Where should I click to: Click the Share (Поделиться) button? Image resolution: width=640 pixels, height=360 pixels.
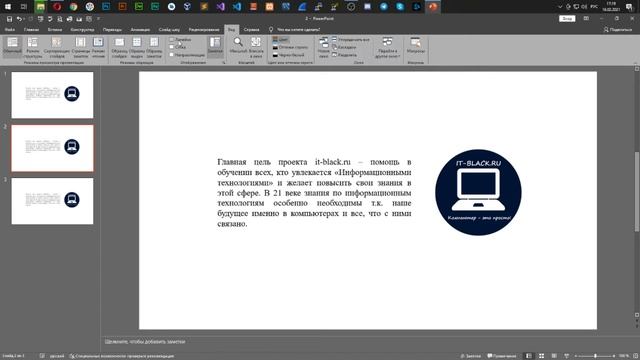(618, 29)
